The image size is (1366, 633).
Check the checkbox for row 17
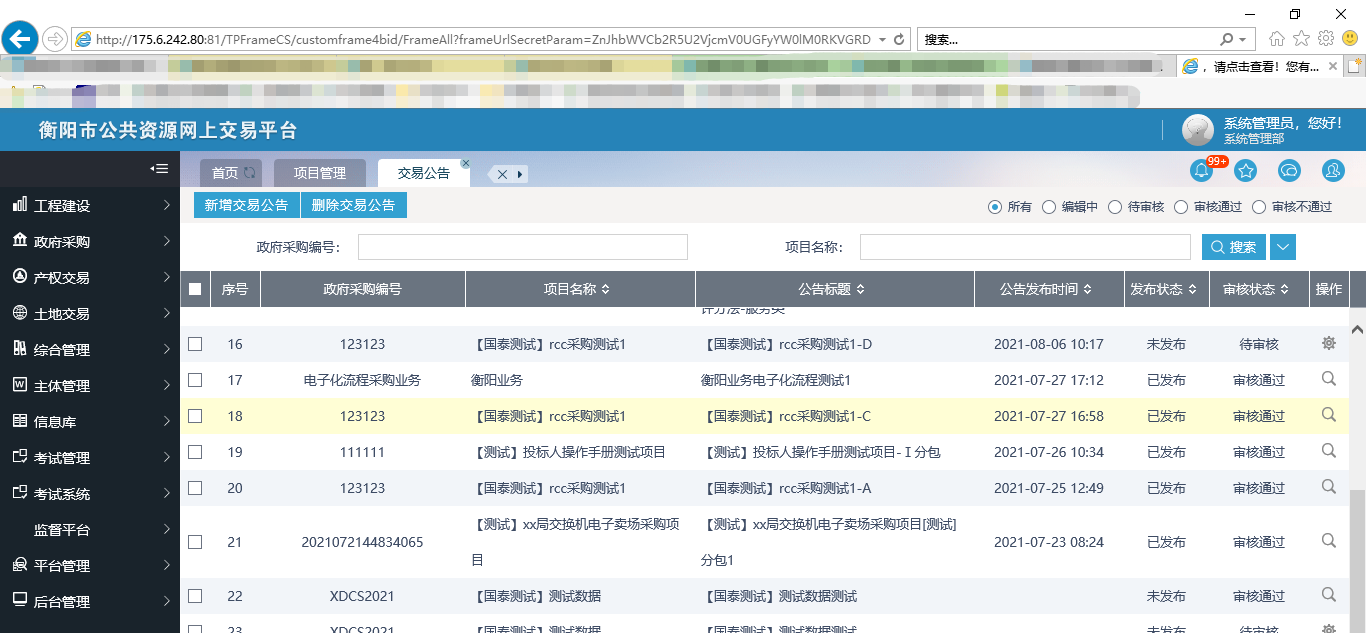pos(195,380)
